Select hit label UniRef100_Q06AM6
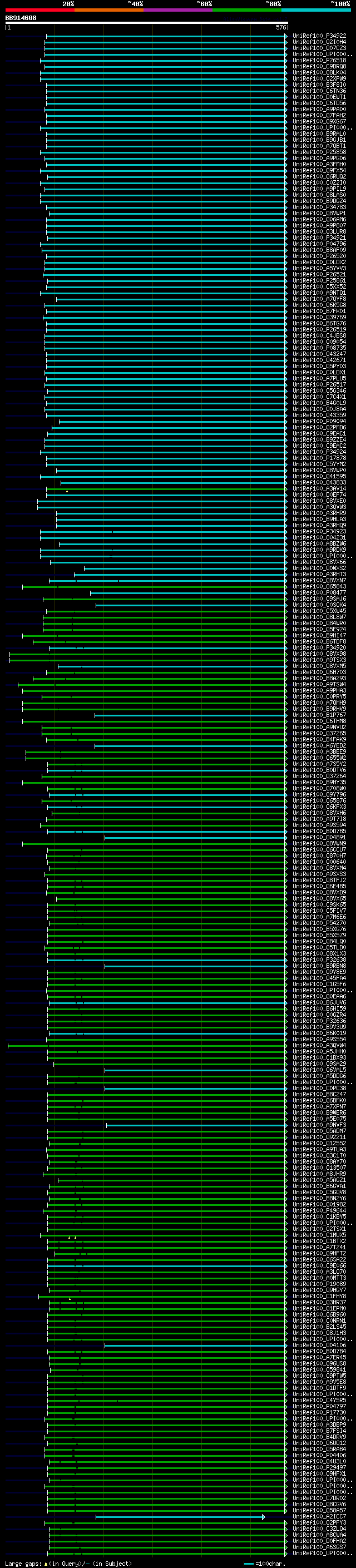The width and height of the screenshot is (356, 1568). point(319,219)
